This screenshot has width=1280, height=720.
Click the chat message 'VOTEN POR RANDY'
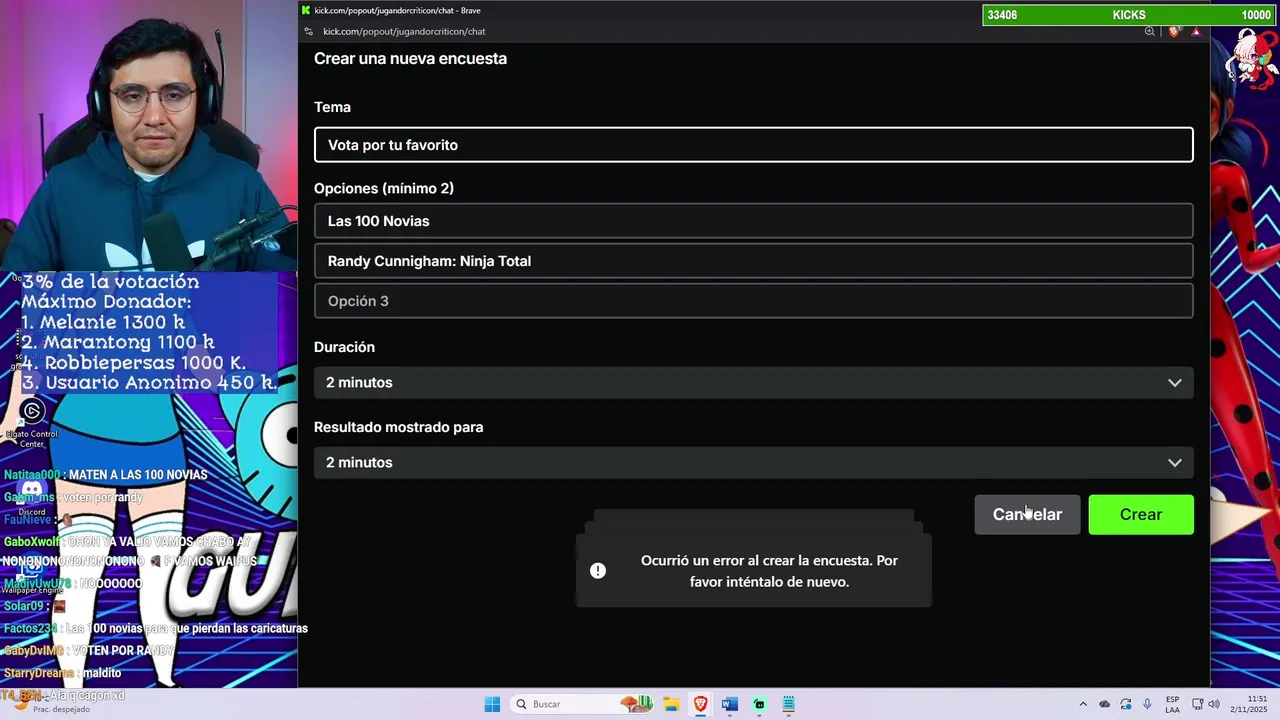point(124,650)
